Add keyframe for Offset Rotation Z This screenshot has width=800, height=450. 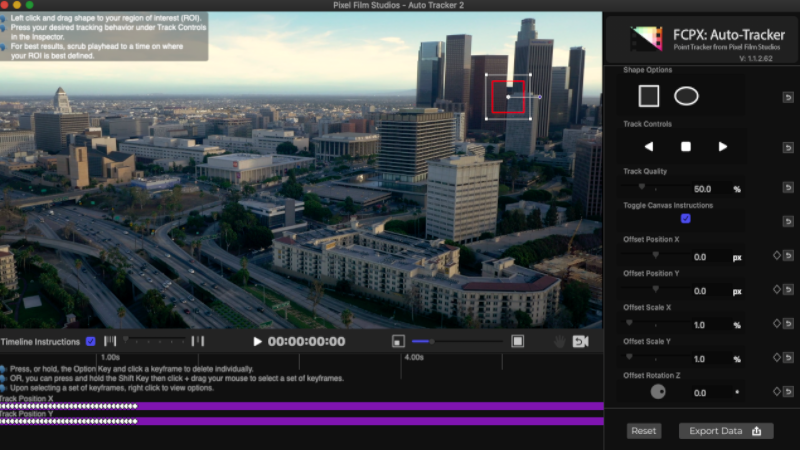[x=777, y=391]
